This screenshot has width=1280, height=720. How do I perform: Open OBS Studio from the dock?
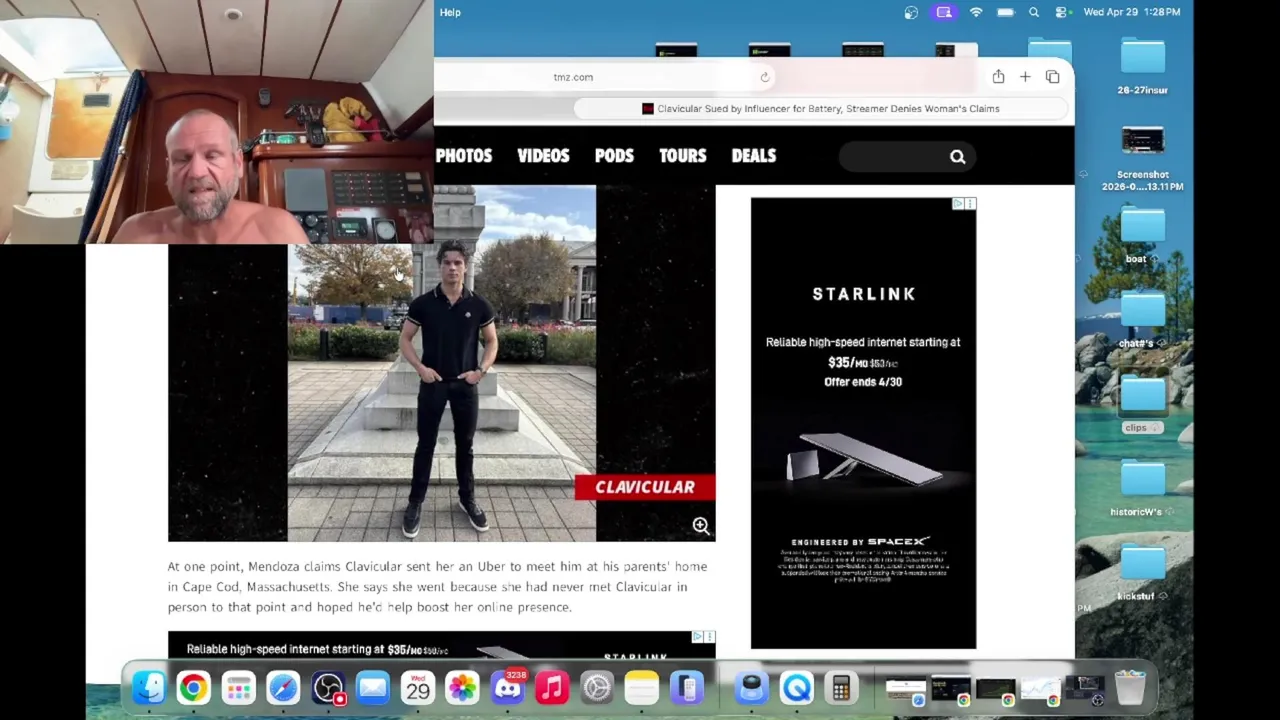point(328,688)
